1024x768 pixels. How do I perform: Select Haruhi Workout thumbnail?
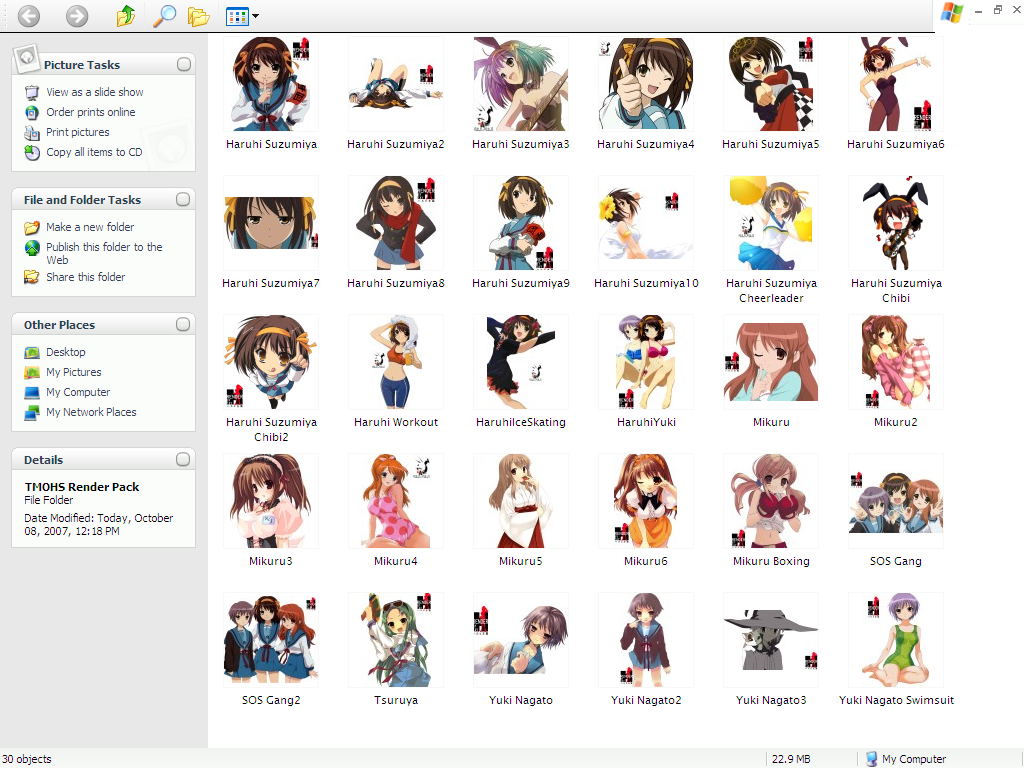(396, 362)
